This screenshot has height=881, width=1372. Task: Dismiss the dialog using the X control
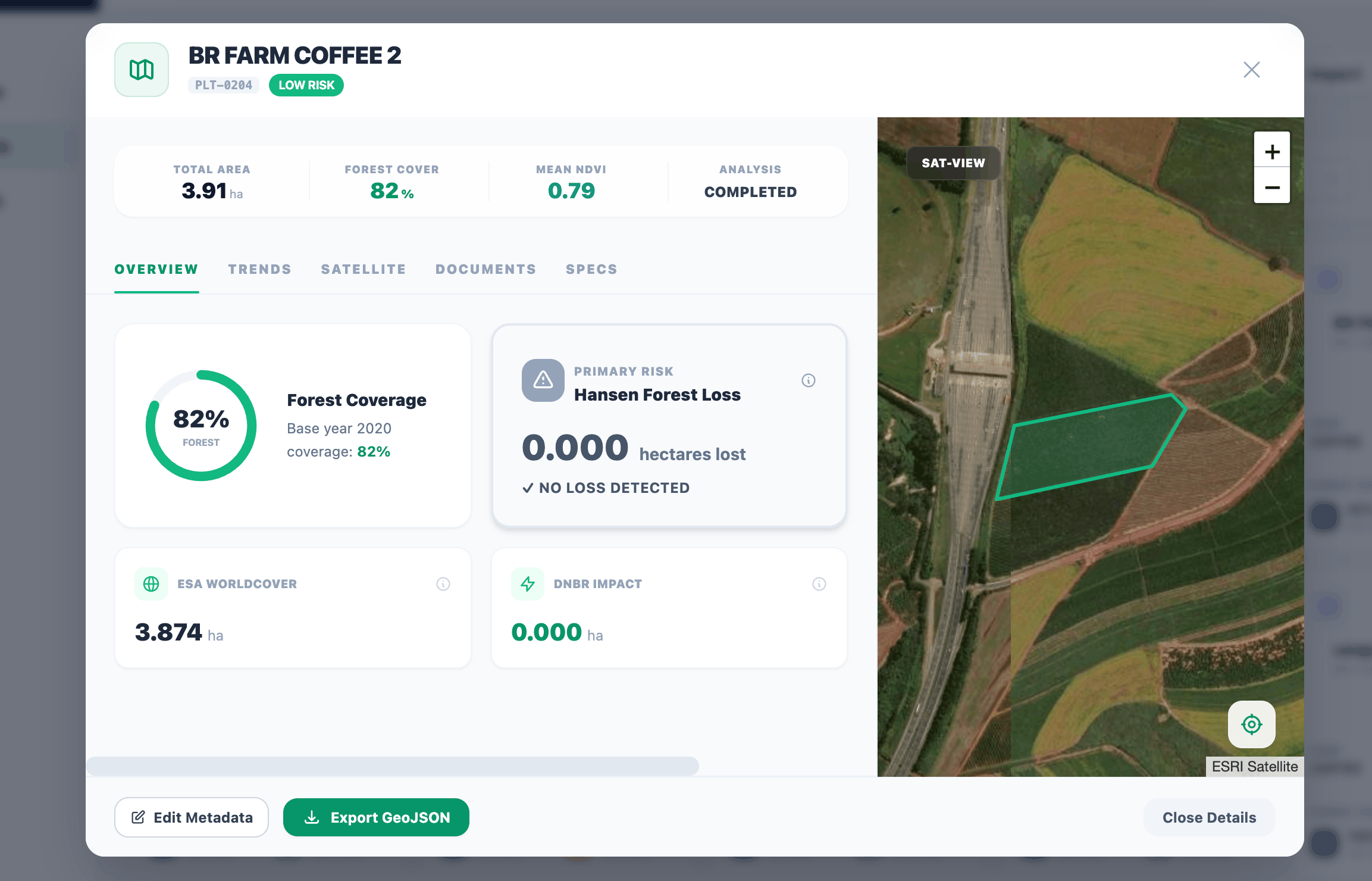coord(1251,70)
